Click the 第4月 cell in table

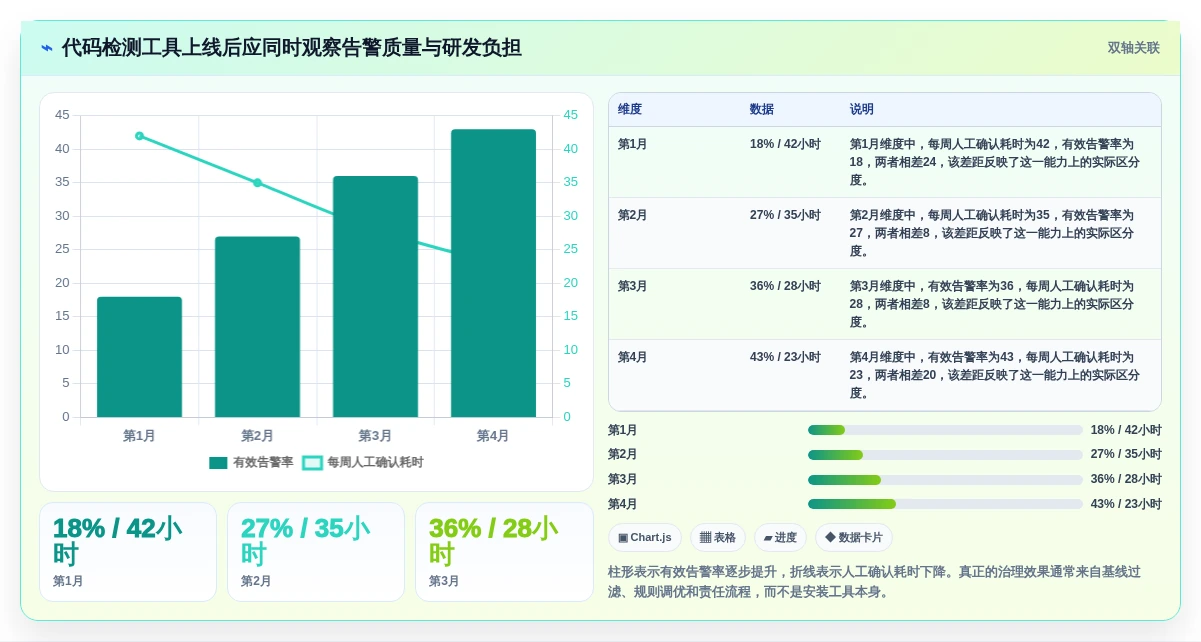click(632, 357)
